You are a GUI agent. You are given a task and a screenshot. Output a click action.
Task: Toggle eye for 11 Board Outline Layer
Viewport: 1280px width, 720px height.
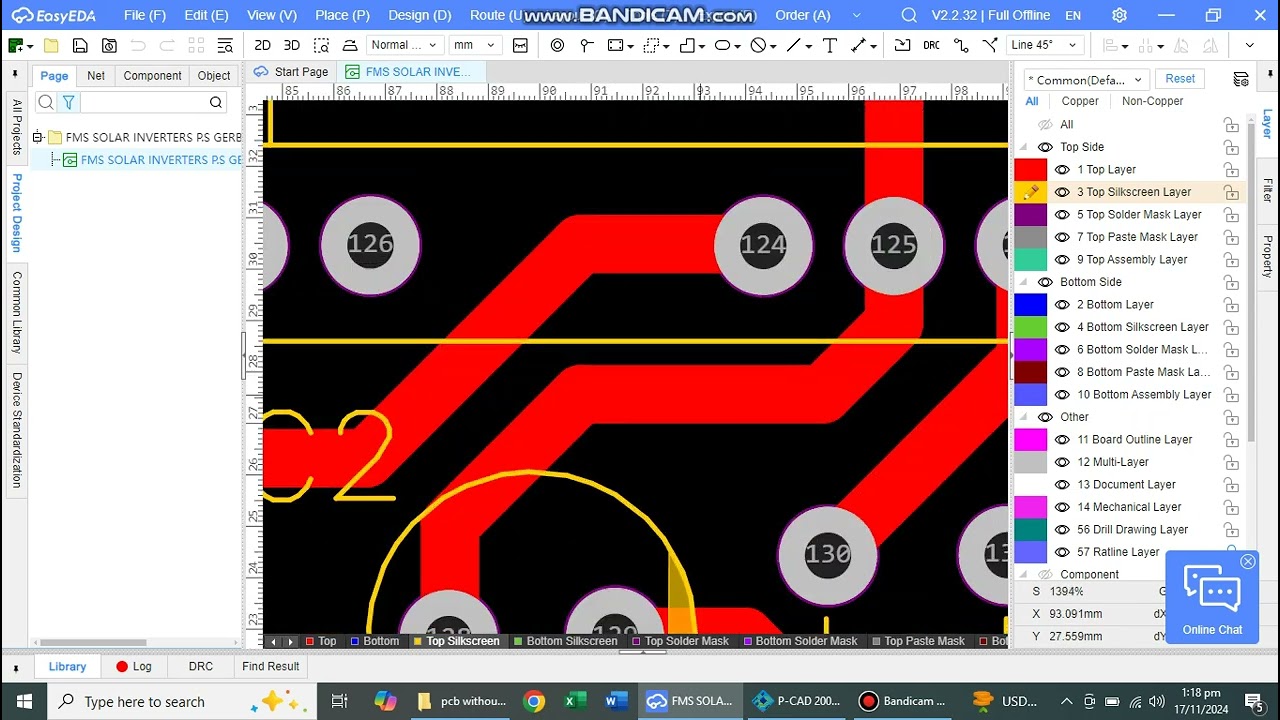pos(1062,440)
